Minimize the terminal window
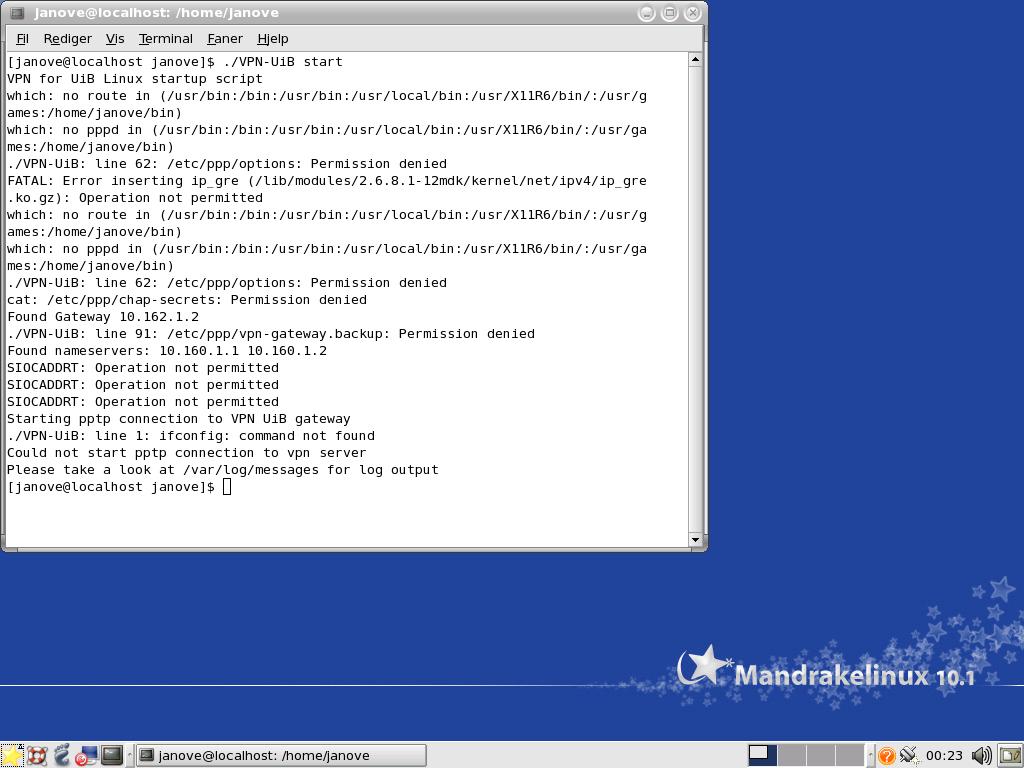The height and width of the screenshot is (768, 1024). (647, 12)
